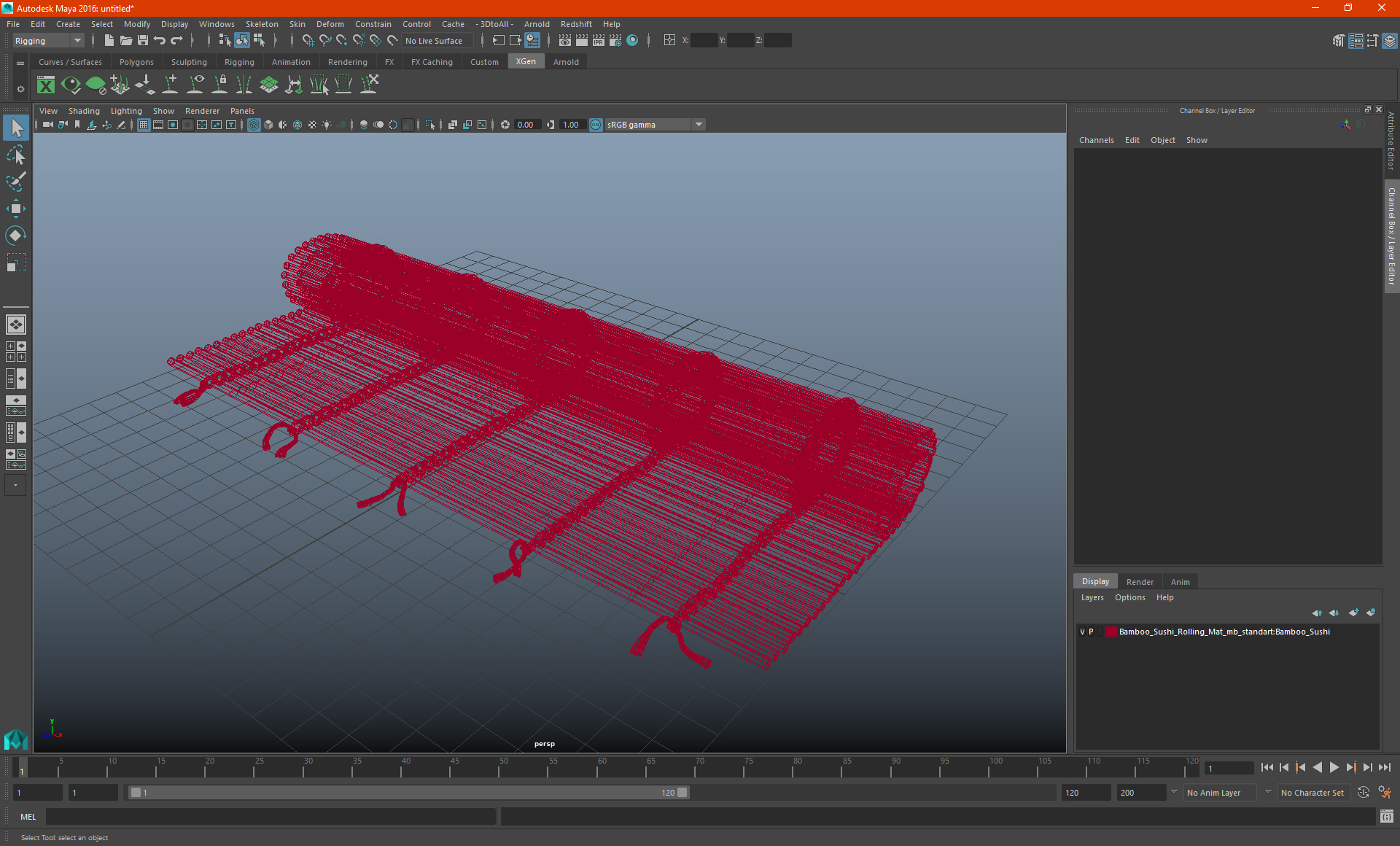Click the XGen green layered planes icon
Viewport: 1400px width, 846px height.
269,85
